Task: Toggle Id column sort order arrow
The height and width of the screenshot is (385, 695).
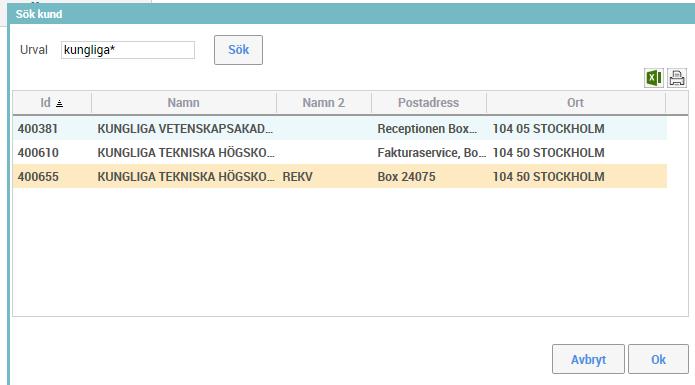Action: (x=59, y=103)
